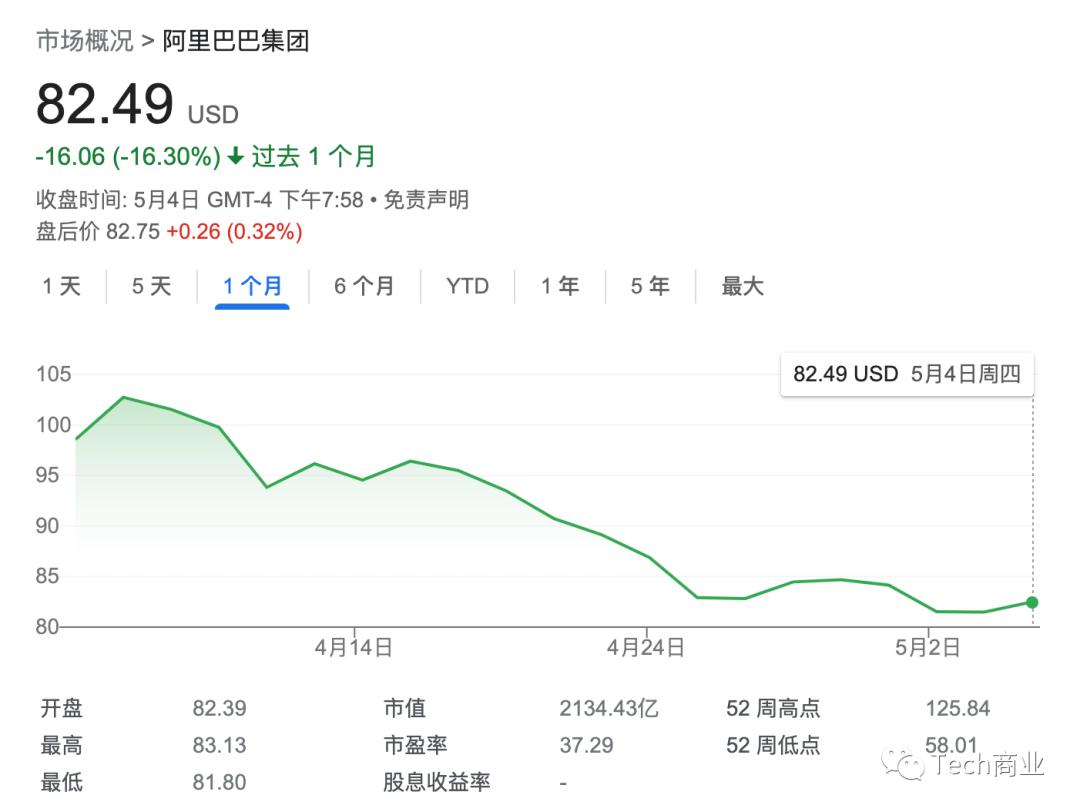
Task: Click the +0.26 (0.32%) after-hours change
Action: (x=234, y=231)
